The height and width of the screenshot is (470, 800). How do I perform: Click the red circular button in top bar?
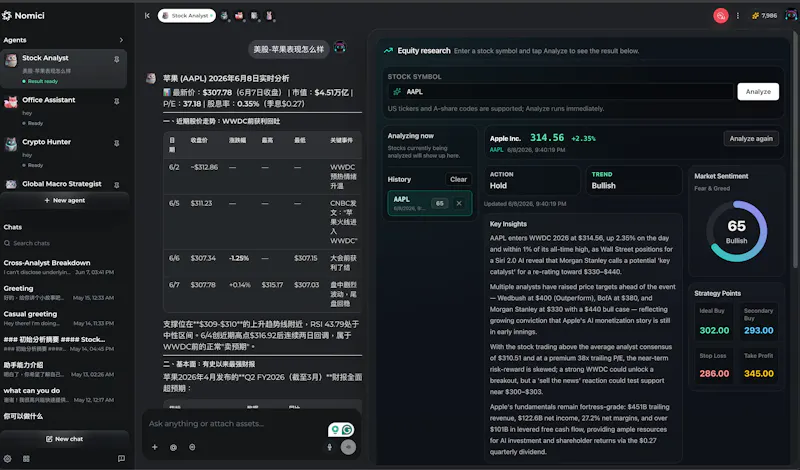[x=720, y=16]
